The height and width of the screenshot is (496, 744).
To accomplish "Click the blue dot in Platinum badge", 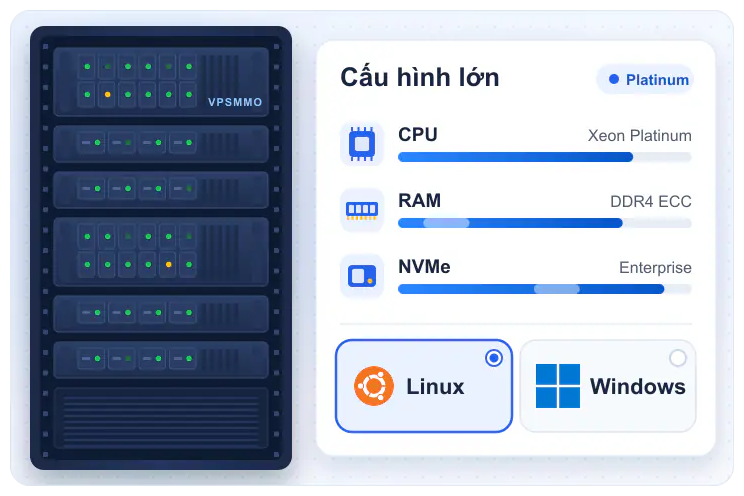I will point(614,79).
